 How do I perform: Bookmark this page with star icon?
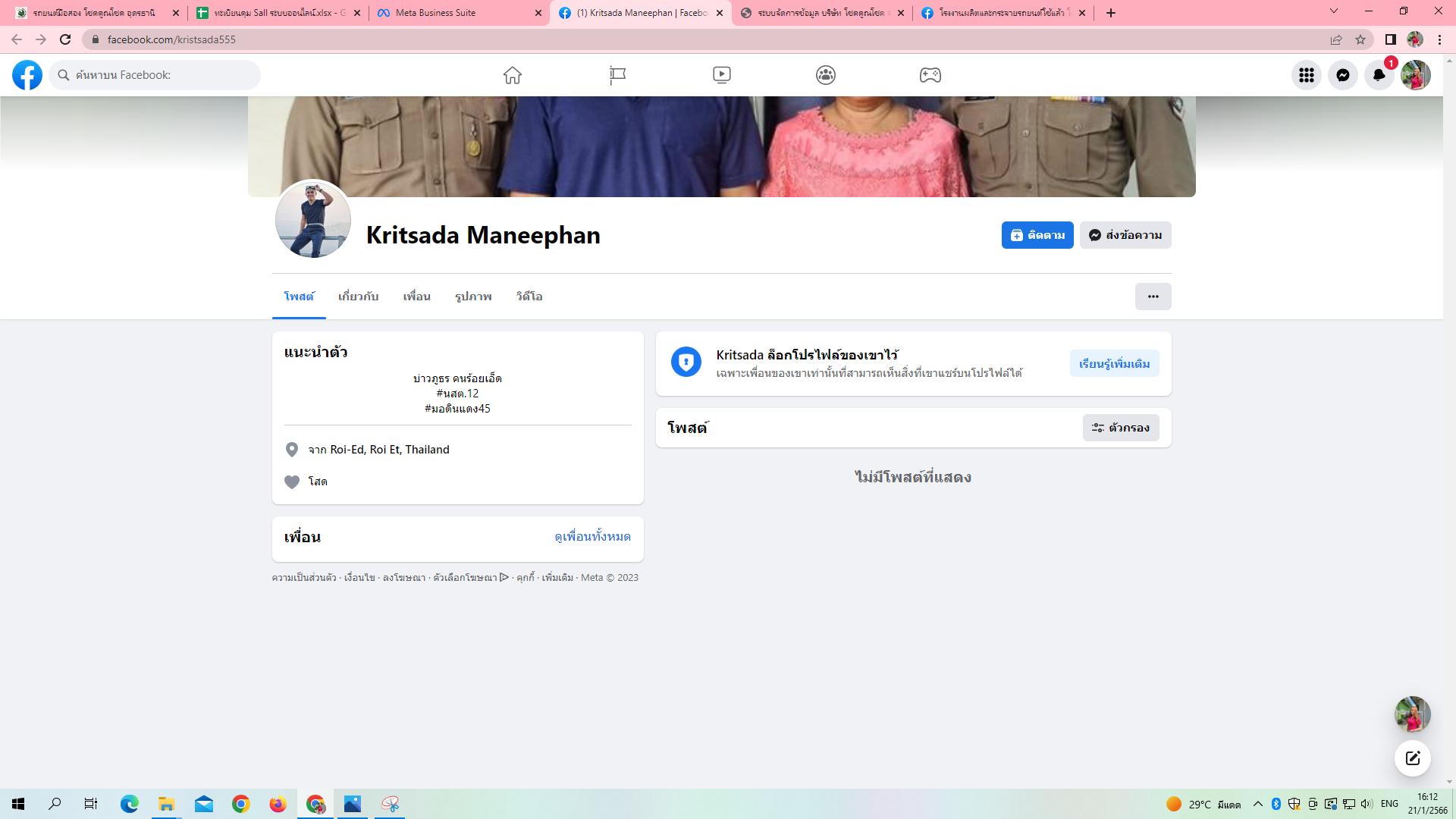pos(1360,39)
